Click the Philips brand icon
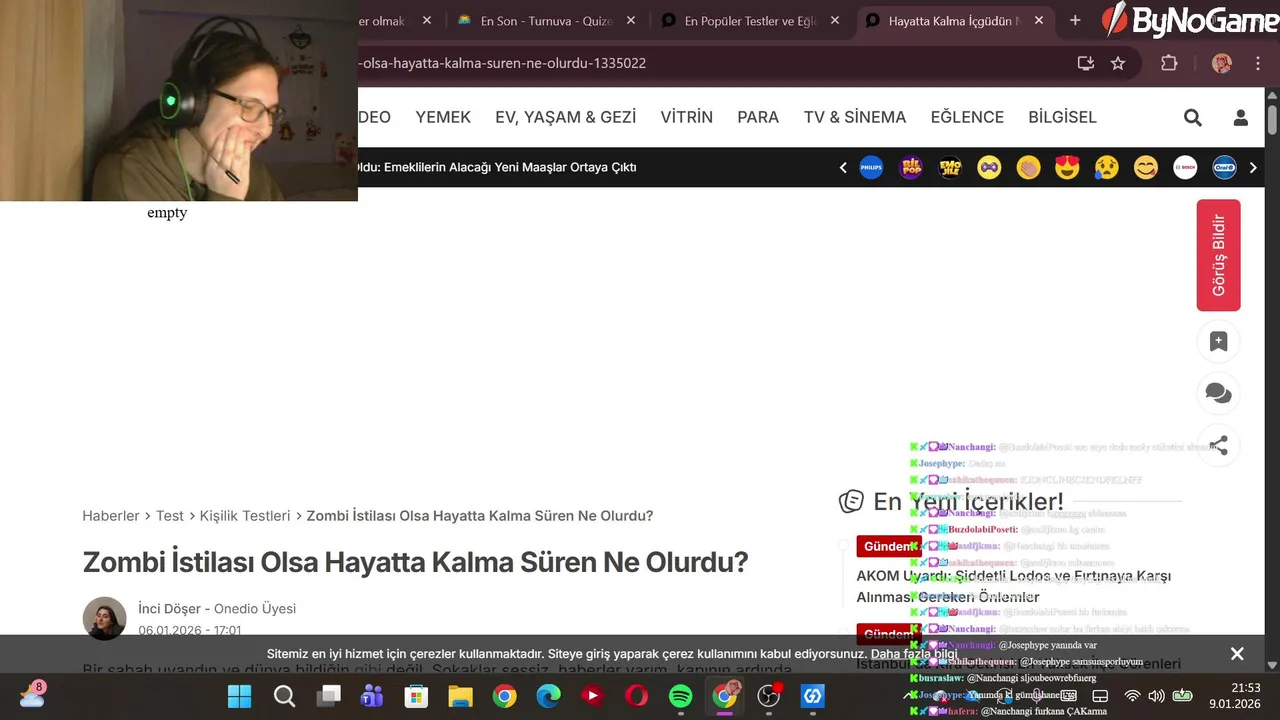This screenshot has width=1280, height=720. click(x=871, y=168)
